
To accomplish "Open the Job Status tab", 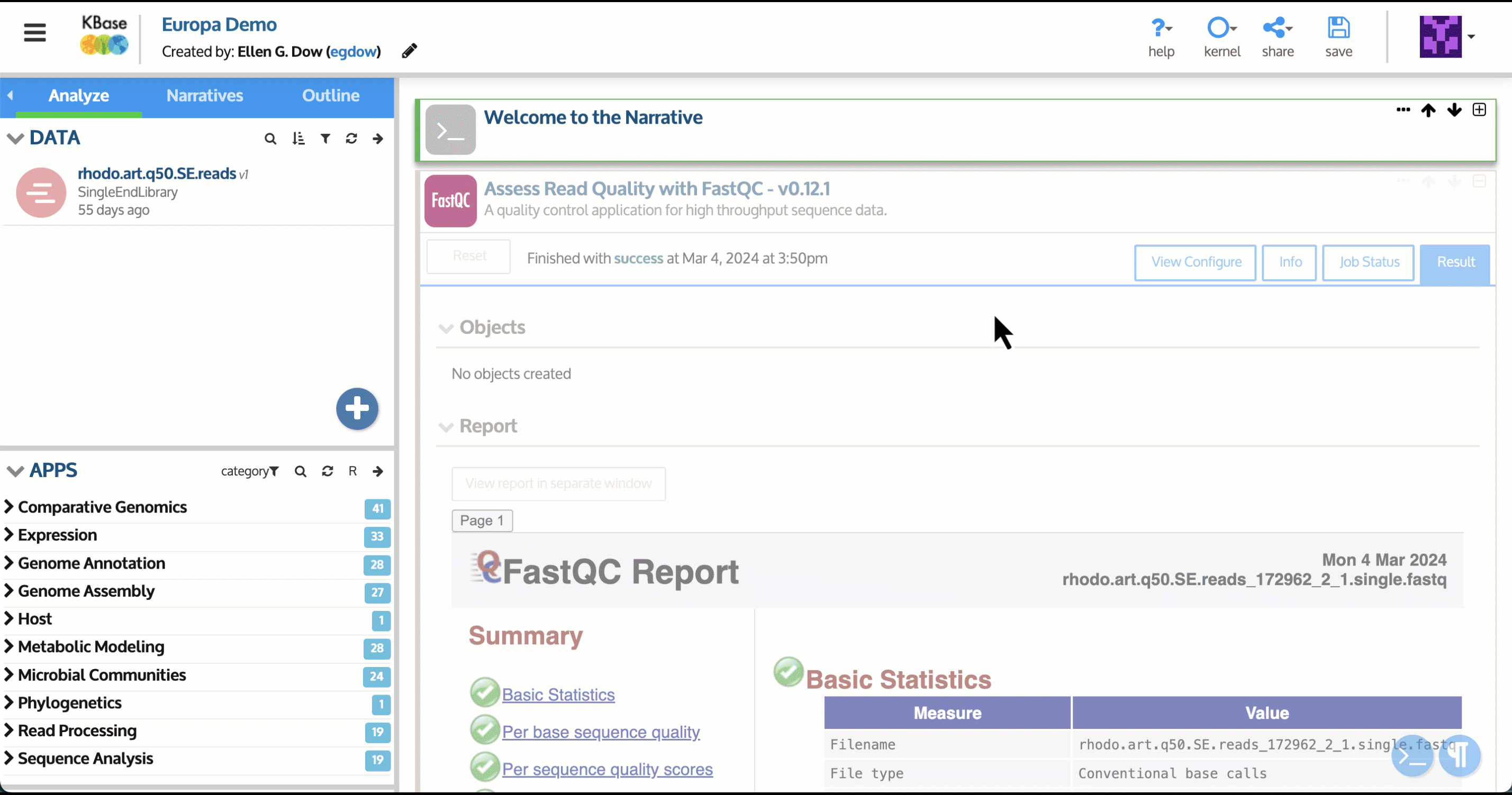I will point(1368,262).
